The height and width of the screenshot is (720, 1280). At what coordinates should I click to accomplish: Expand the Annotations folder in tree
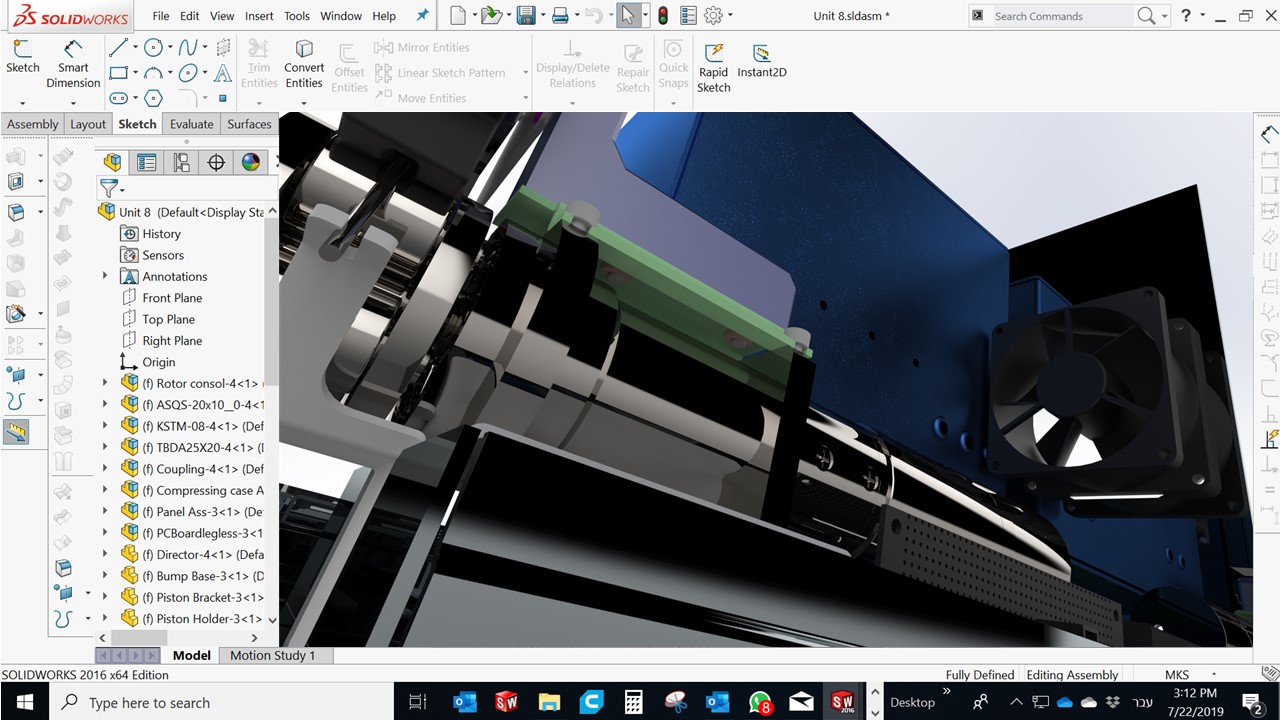click(105, 276)
